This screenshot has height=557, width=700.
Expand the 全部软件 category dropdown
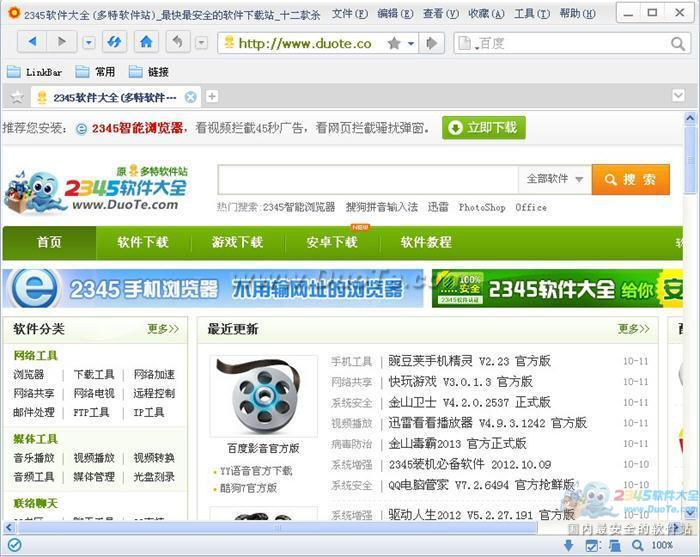coord(555,179)
